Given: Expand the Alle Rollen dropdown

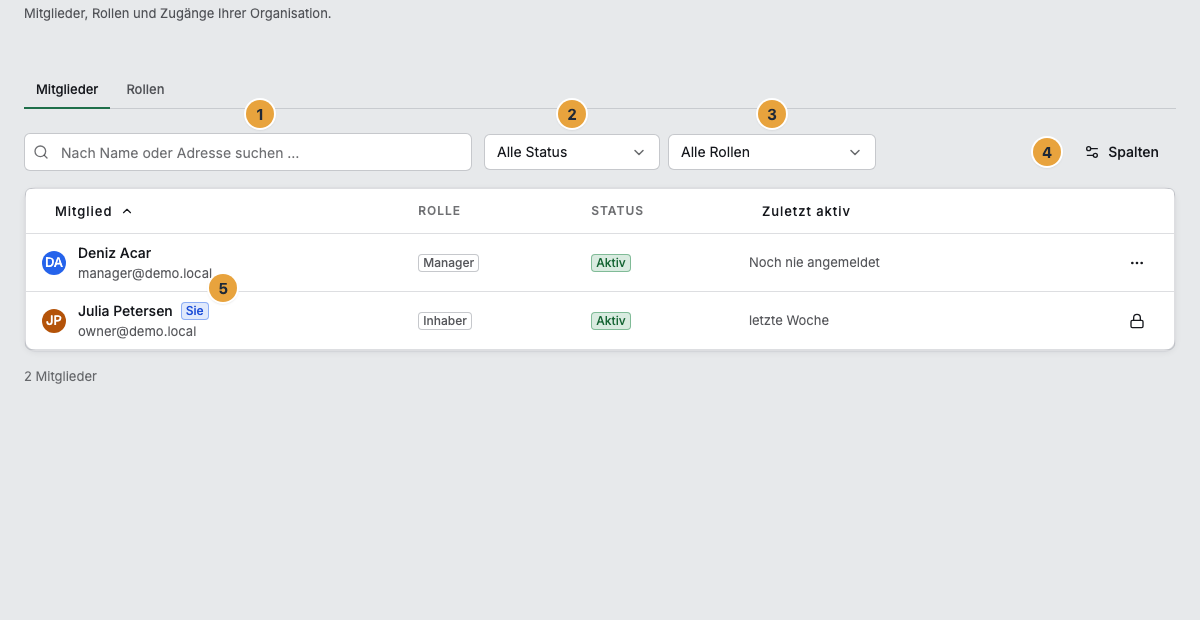Looking at the screenshot, I should click(772, 152).
